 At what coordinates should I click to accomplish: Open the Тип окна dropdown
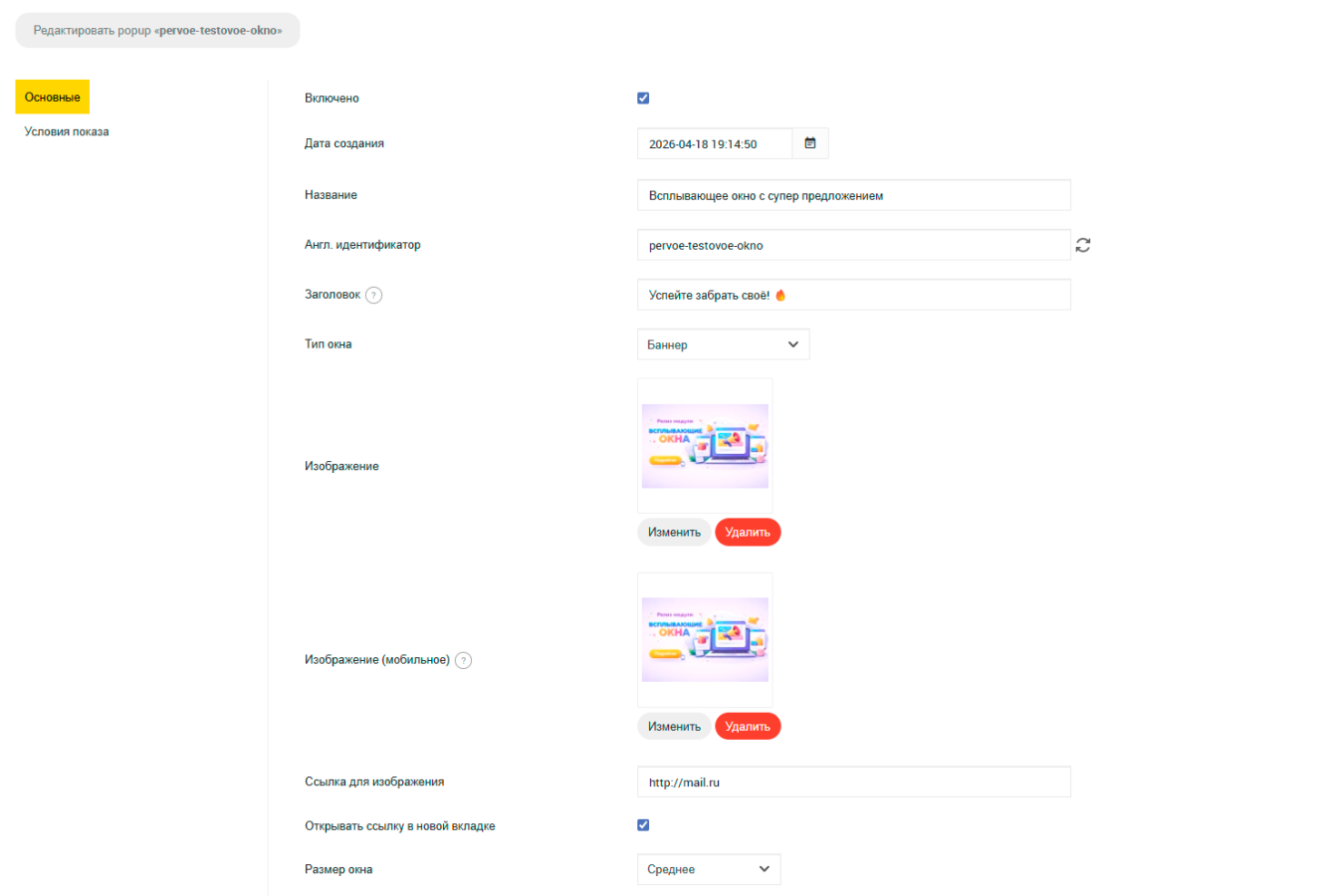click(723, 344)
